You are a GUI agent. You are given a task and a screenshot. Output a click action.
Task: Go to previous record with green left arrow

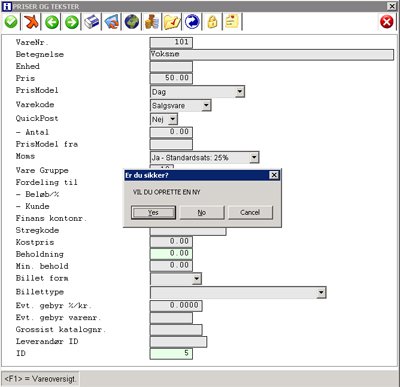point(52,22)
